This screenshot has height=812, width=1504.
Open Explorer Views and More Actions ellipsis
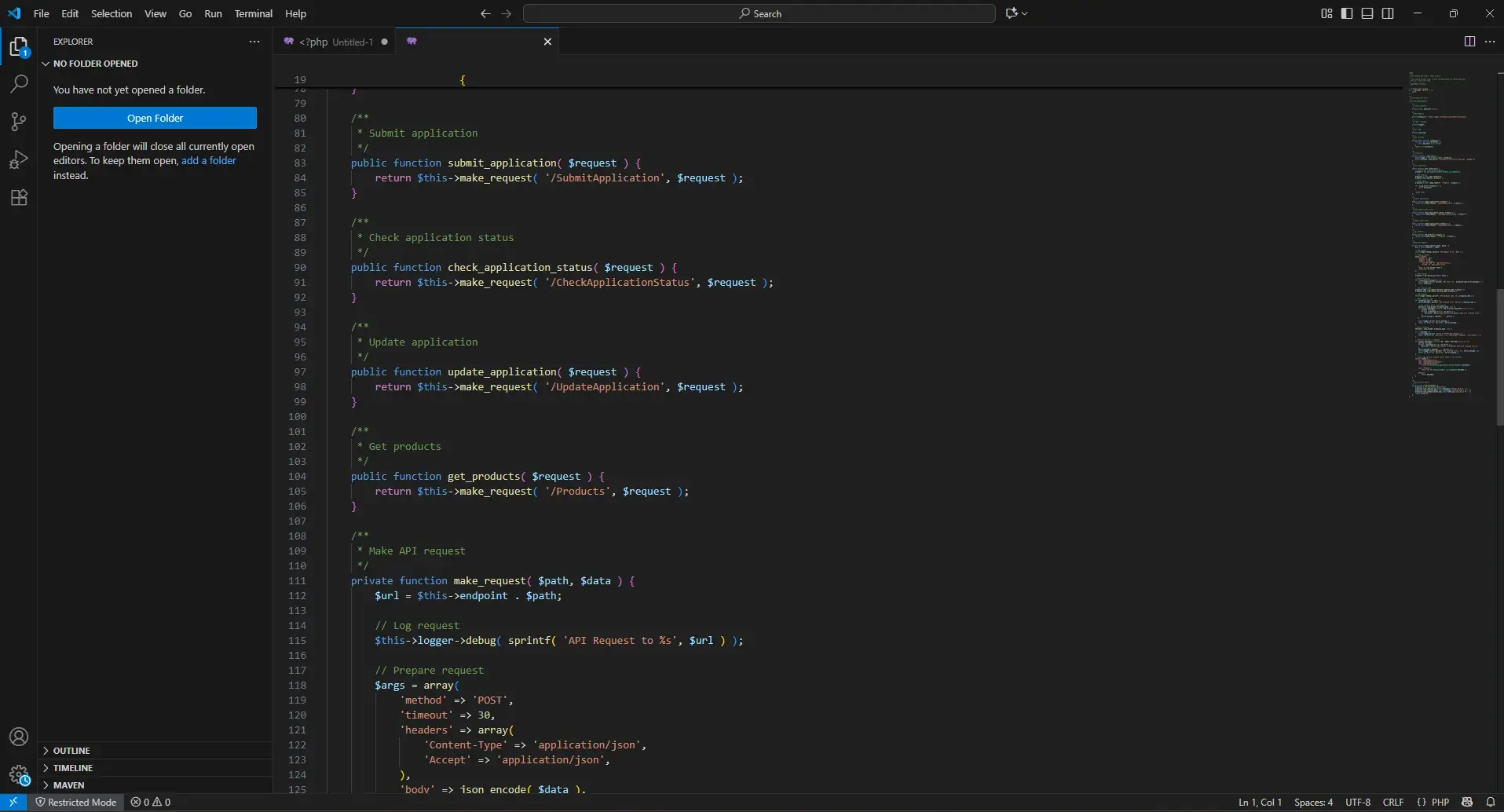point(254,42)
